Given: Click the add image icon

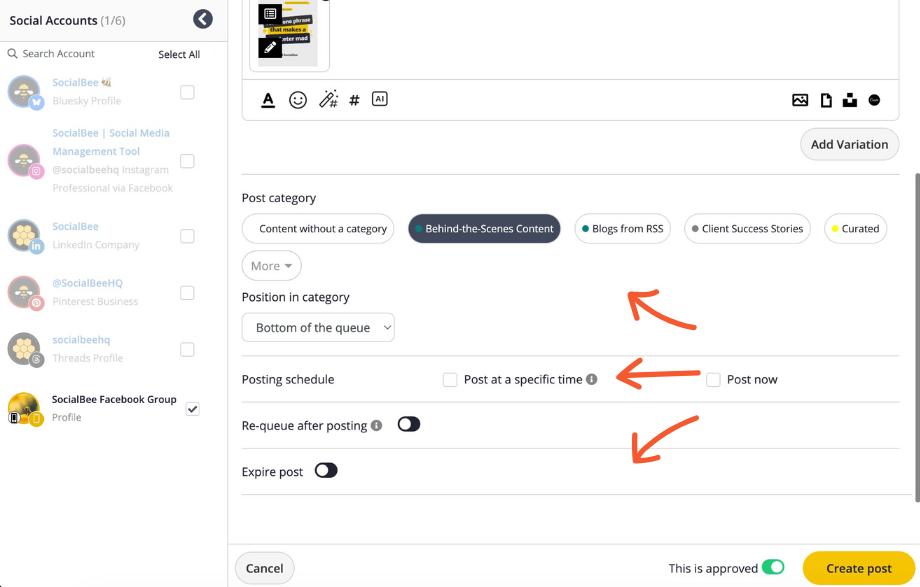Looking at the screenshot, I should (x=800, y=100).
